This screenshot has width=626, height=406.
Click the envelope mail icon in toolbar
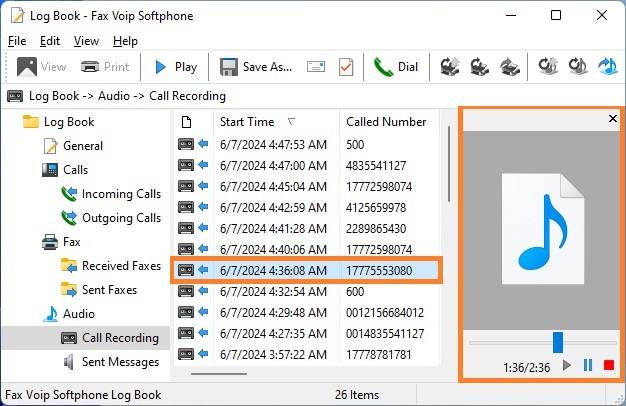pyautogui.click(x=316, y=67)
